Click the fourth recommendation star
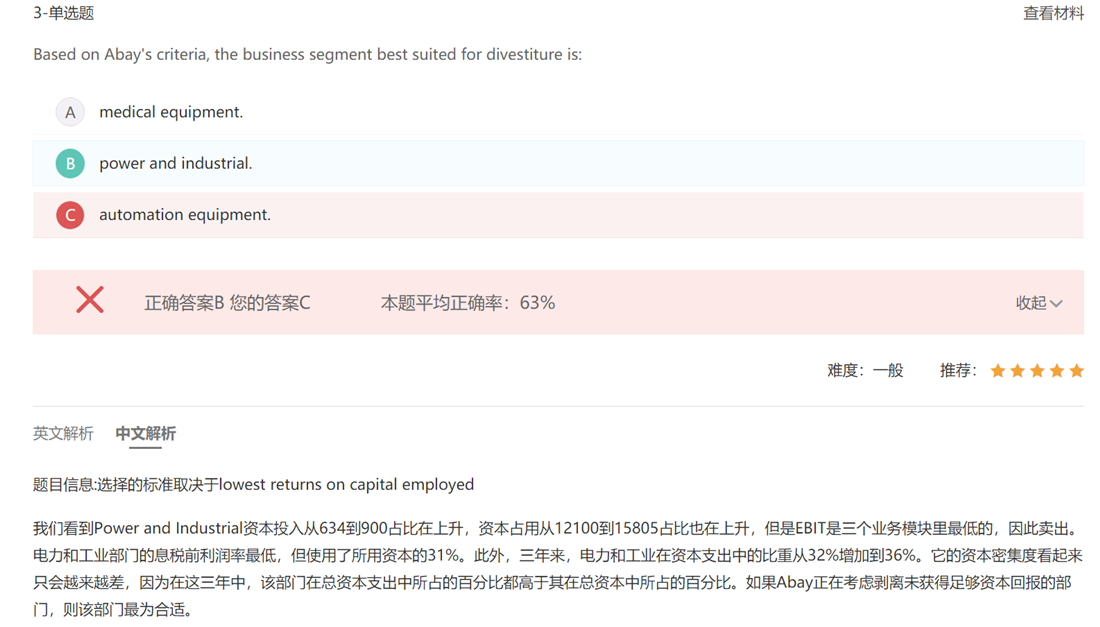 [1057, 371]
